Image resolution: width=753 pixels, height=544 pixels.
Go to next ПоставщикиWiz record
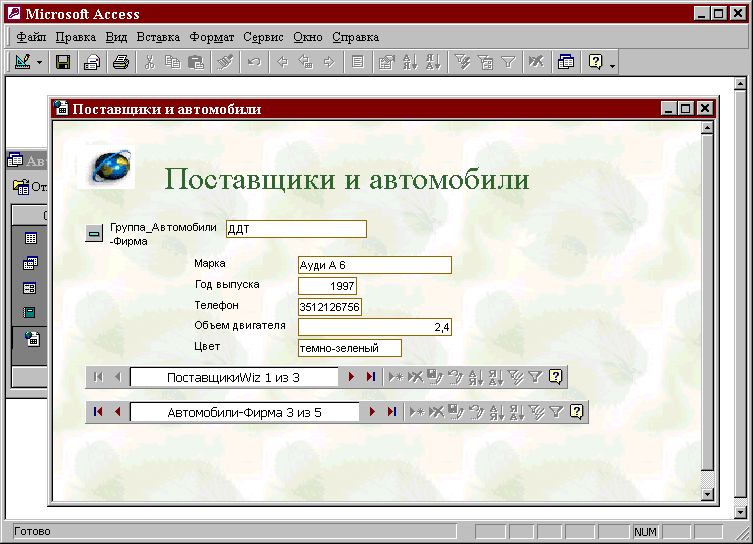click(351, 377)
